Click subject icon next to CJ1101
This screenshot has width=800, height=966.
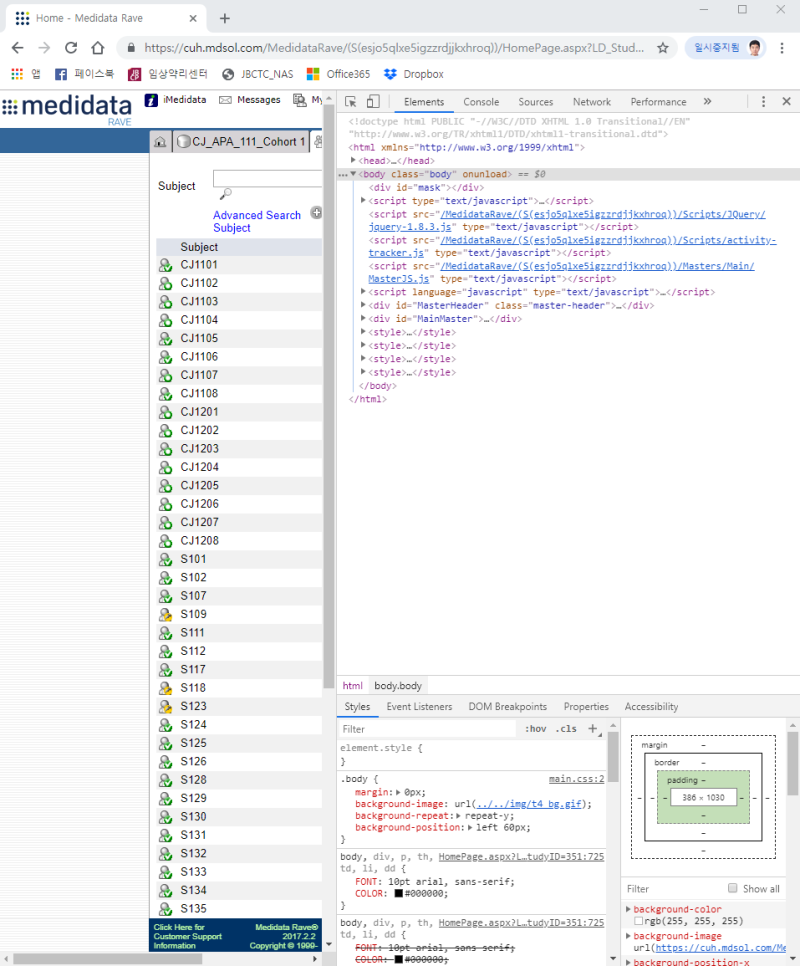point(165,265)
